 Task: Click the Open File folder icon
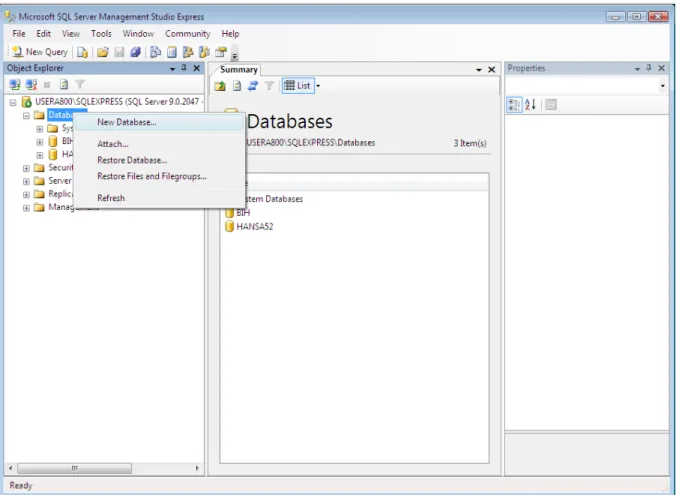(103, 52)
